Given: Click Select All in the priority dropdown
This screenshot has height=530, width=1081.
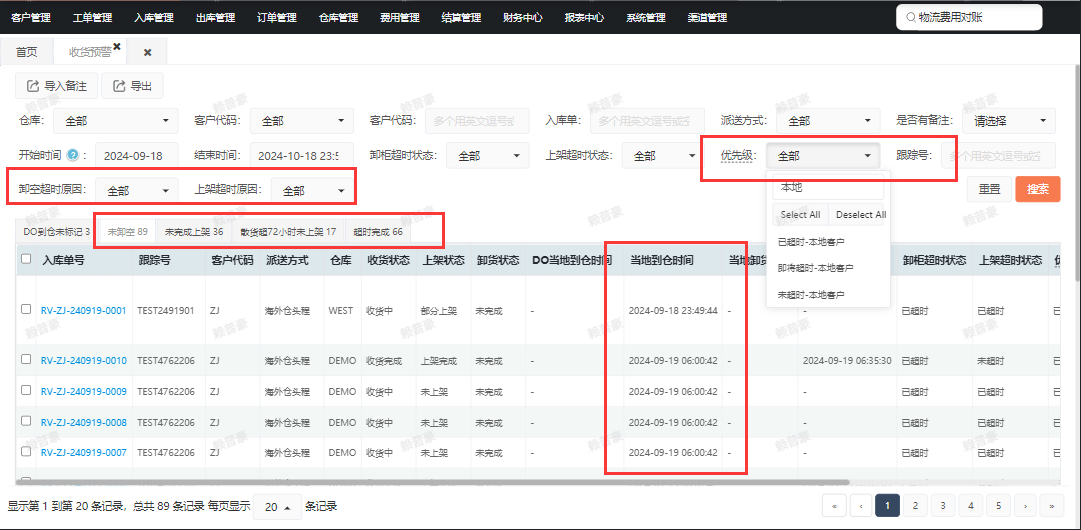Looking at the screenshot, I should (800, 214).
